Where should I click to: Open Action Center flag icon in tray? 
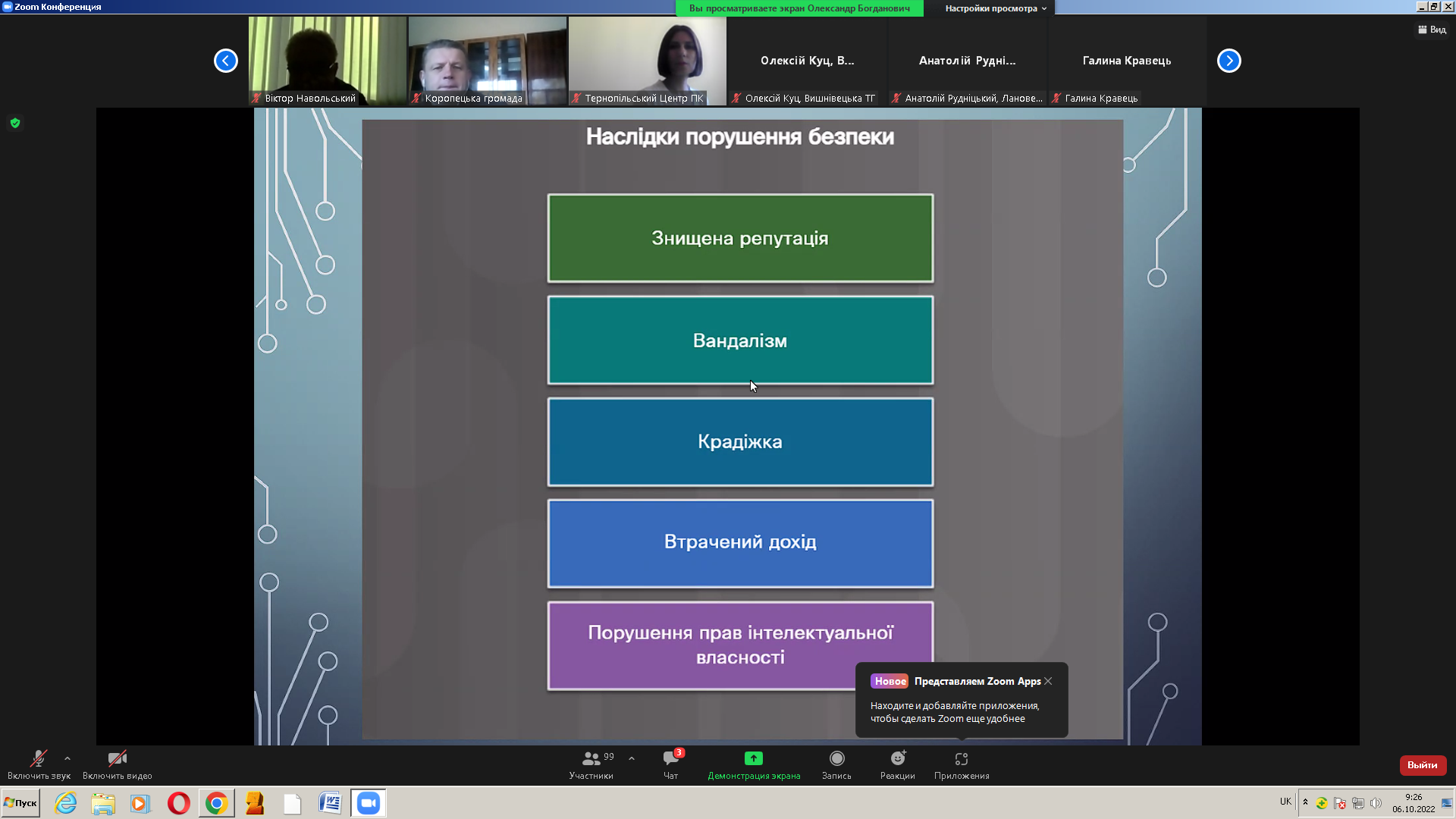[1340, 803]
